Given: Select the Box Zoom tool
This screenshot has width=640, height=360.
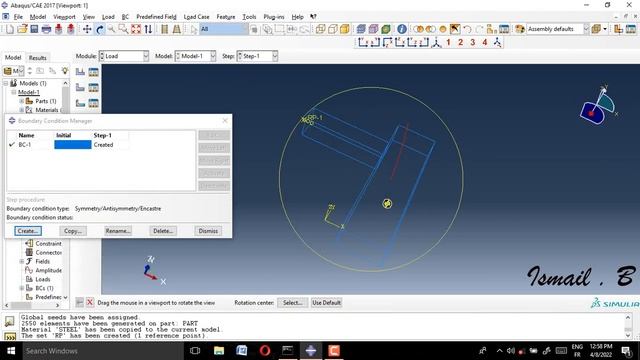Looking at the screenshot, I should tap(123, 29).
